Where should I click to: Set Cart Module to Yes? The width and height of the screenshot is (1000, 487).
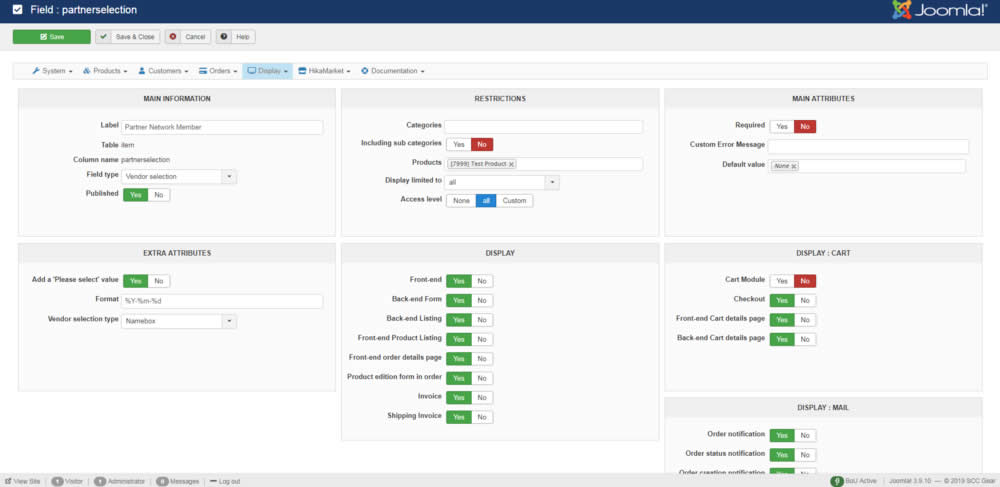coord(782,281)
